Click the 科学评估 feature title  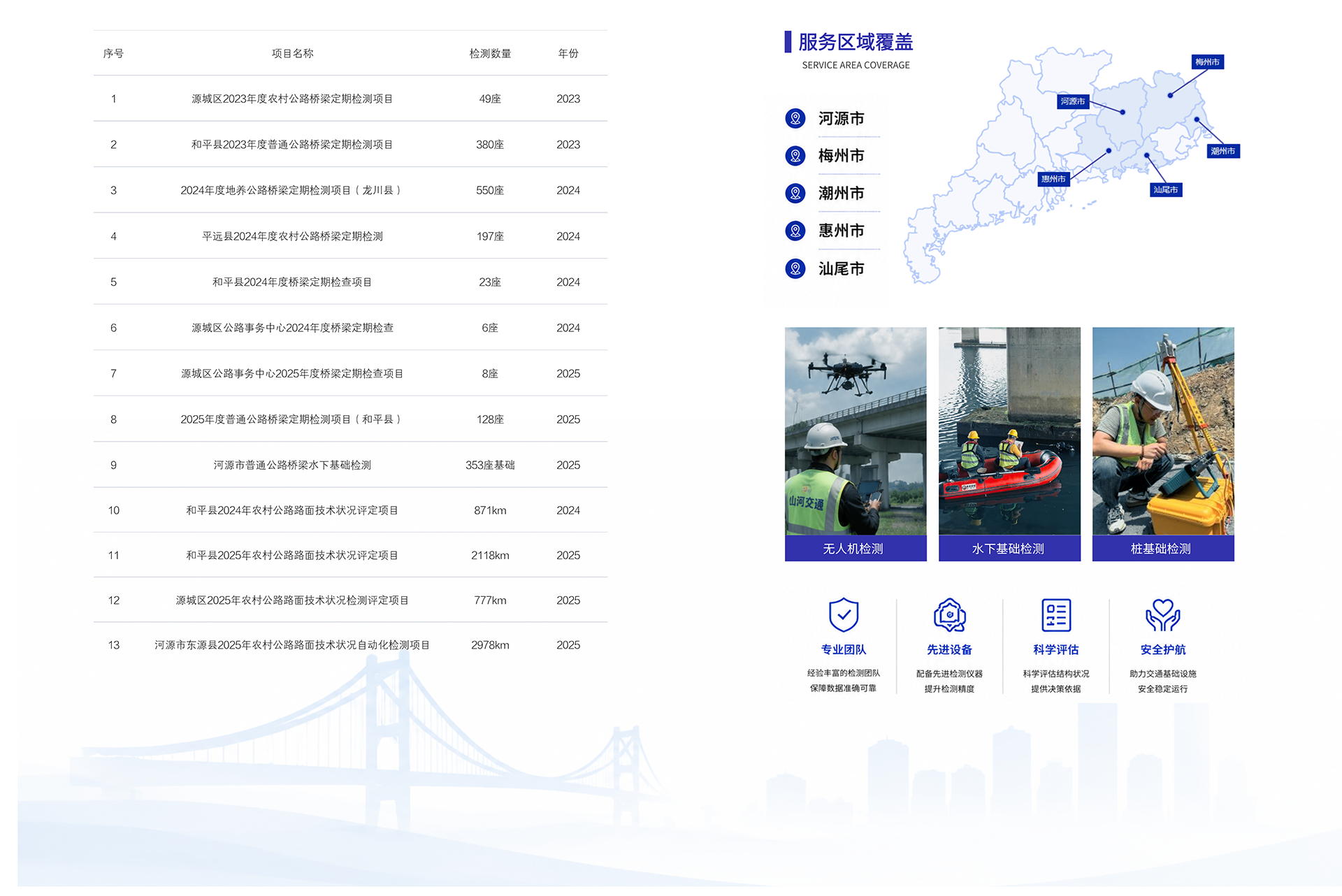click(x=1056, y=649)
